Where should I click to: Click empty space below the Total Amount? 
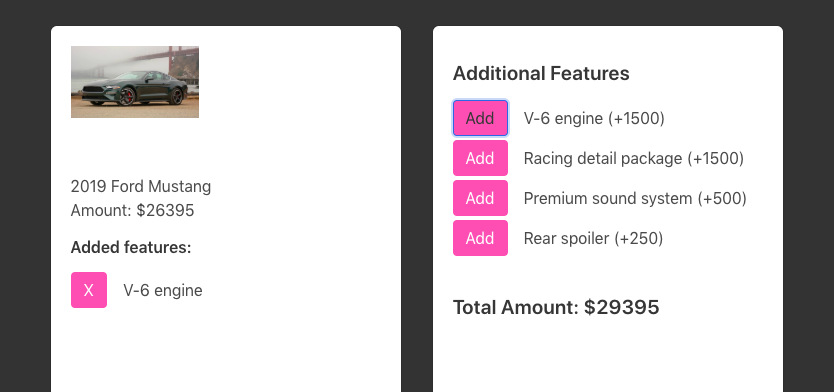click(608, 356)
